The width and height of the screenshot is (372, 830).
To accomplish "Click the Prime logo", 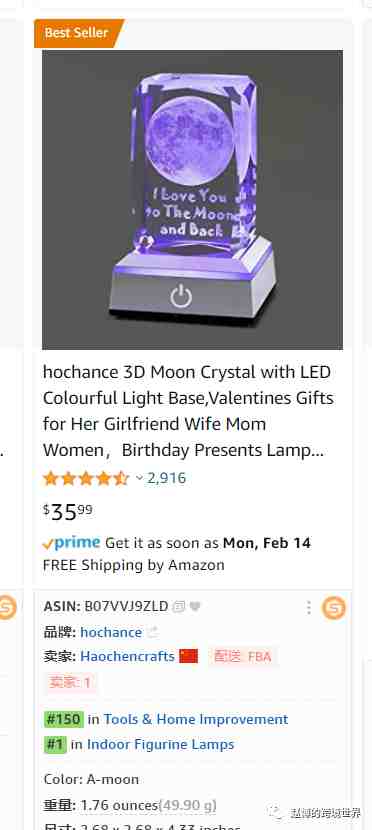I will click(71, 543).
